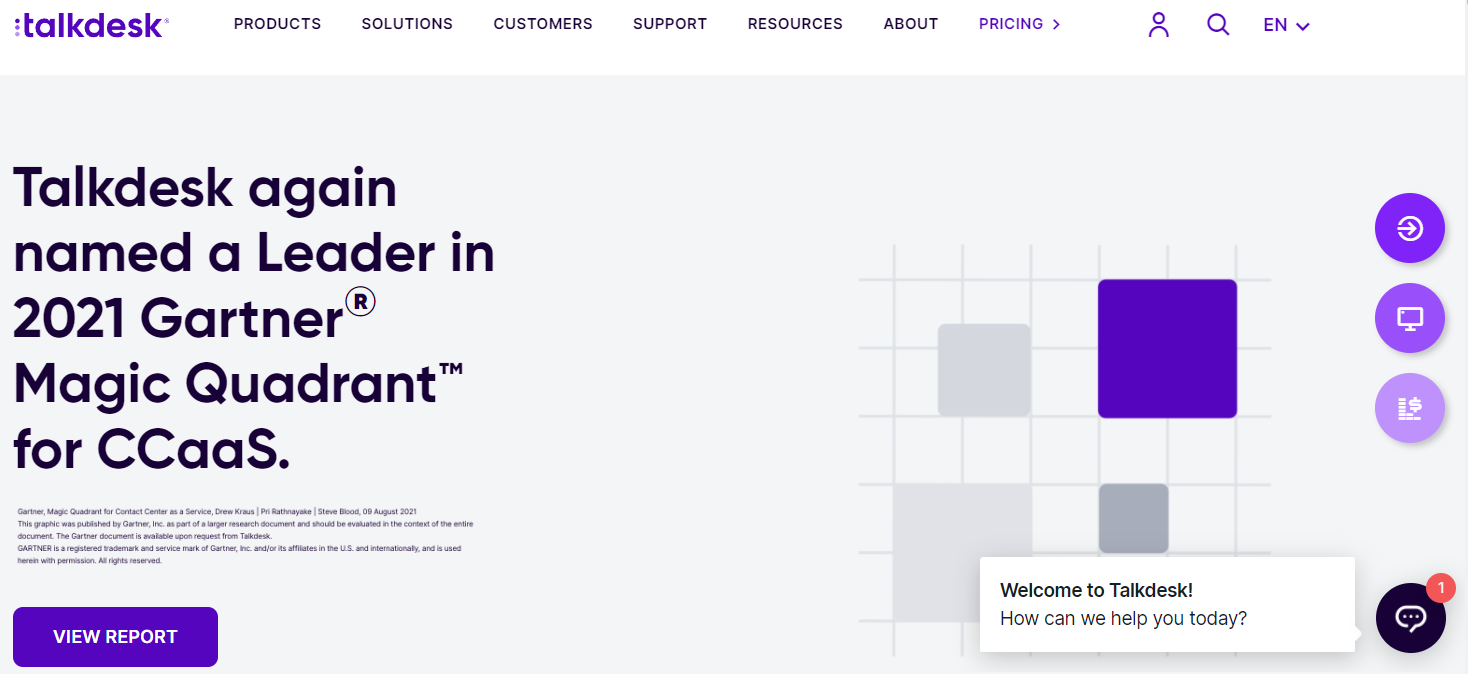
Task: Click the View Report button
Action: 115,637
